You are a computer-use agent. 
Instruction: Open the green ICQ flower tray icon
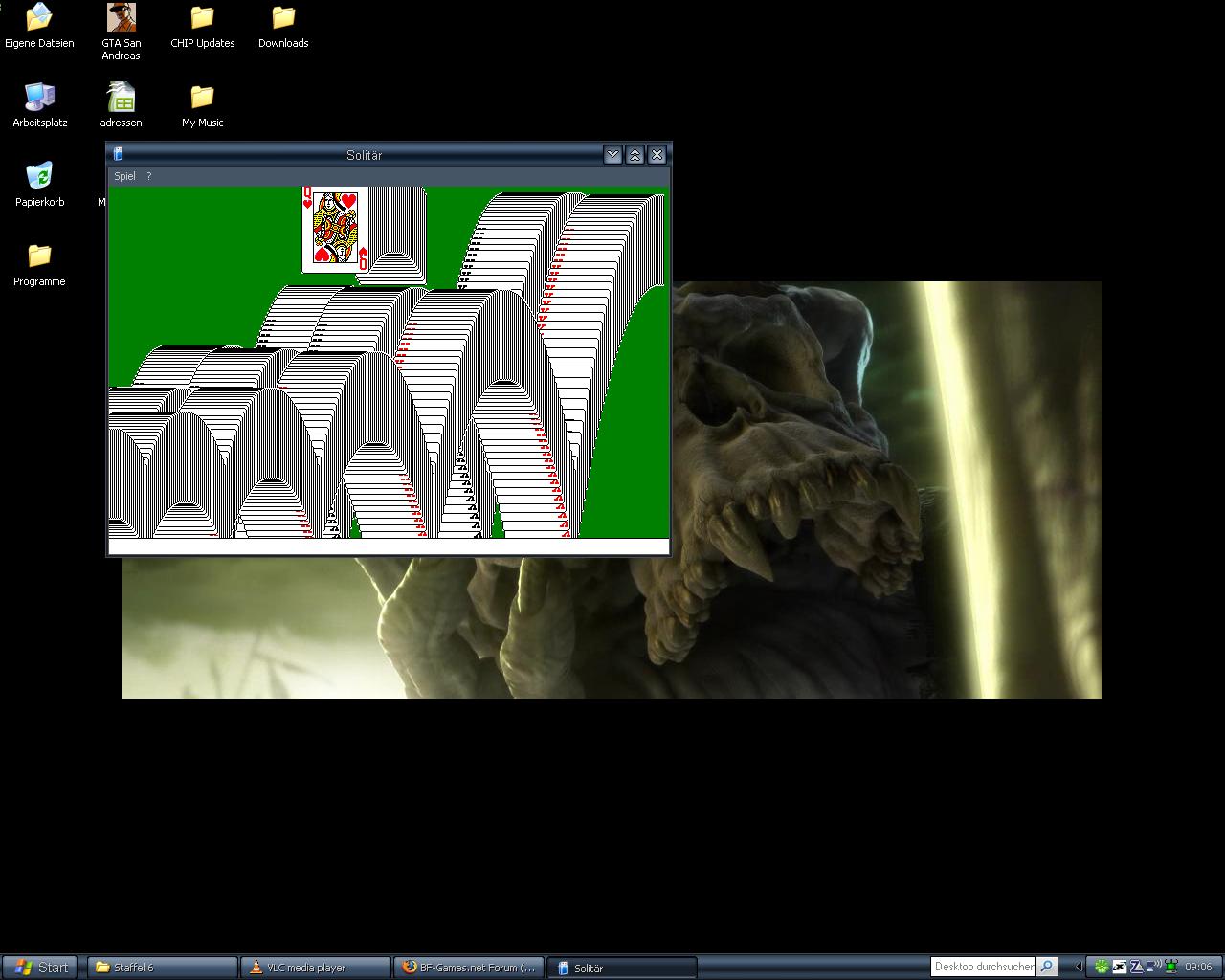(1102, 967)
